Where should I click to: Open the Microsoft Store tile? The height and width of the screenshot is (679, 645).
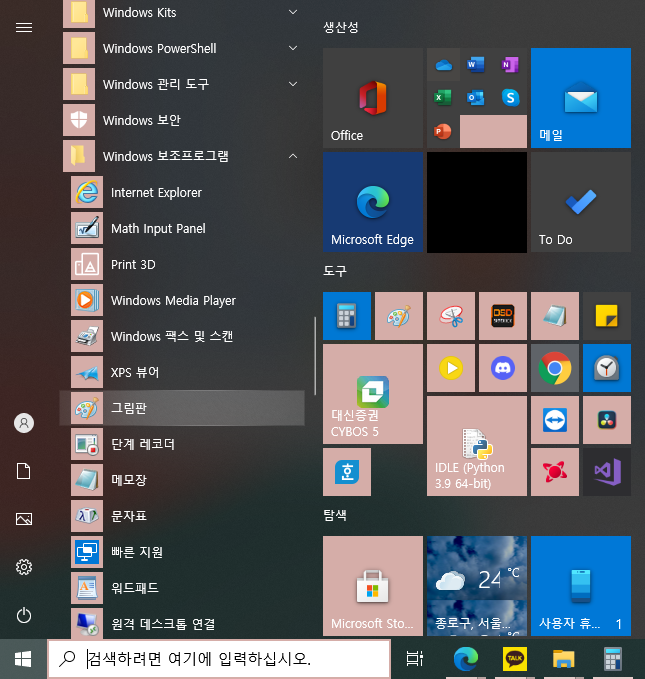pos(373,586)
